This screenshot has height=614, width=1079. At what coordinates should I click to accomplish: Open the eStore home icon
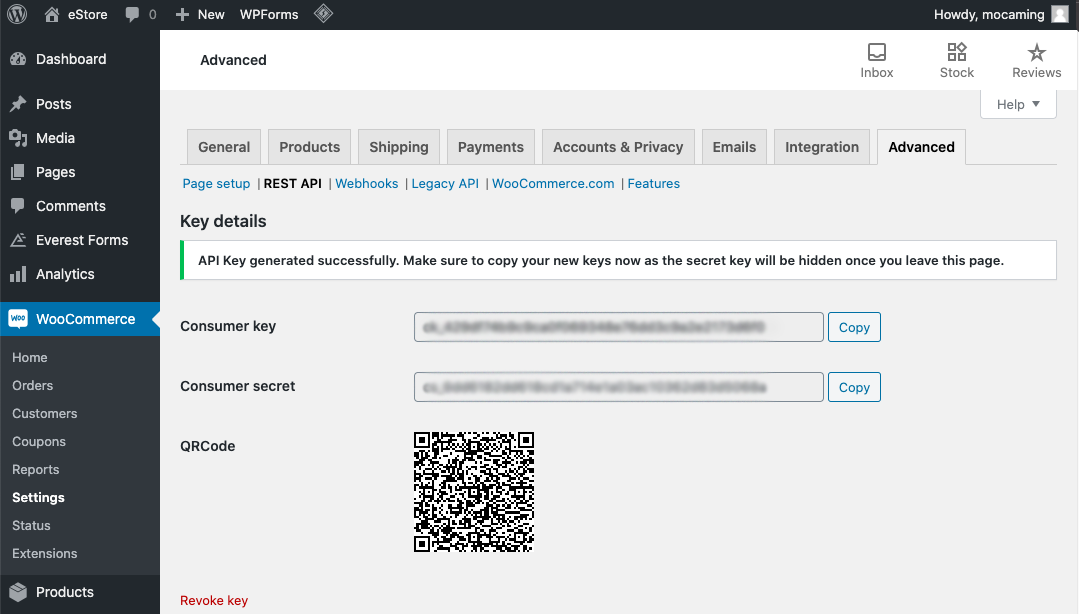coord(52,14)
